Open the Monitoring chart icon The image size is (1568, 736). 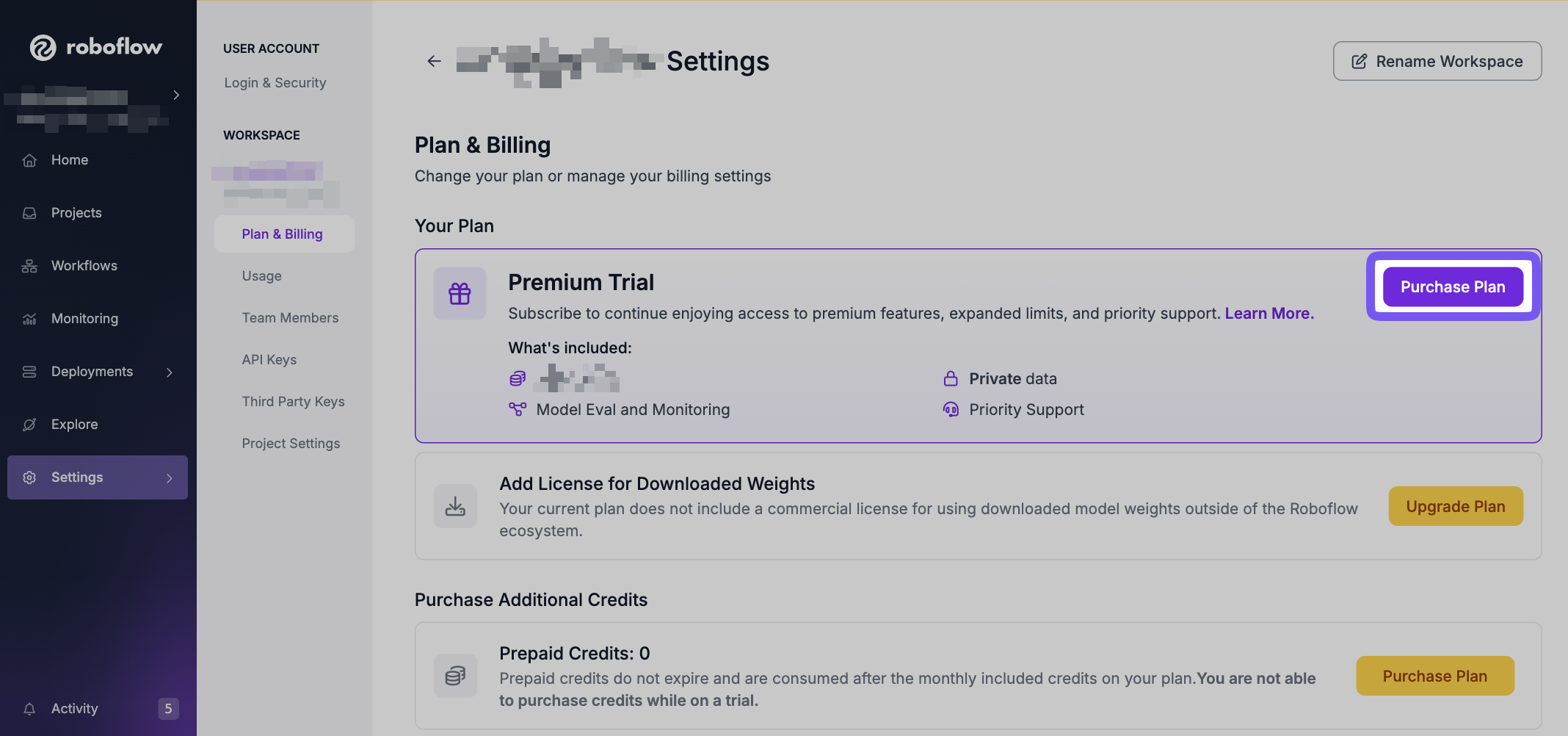[x=29, y=319]
